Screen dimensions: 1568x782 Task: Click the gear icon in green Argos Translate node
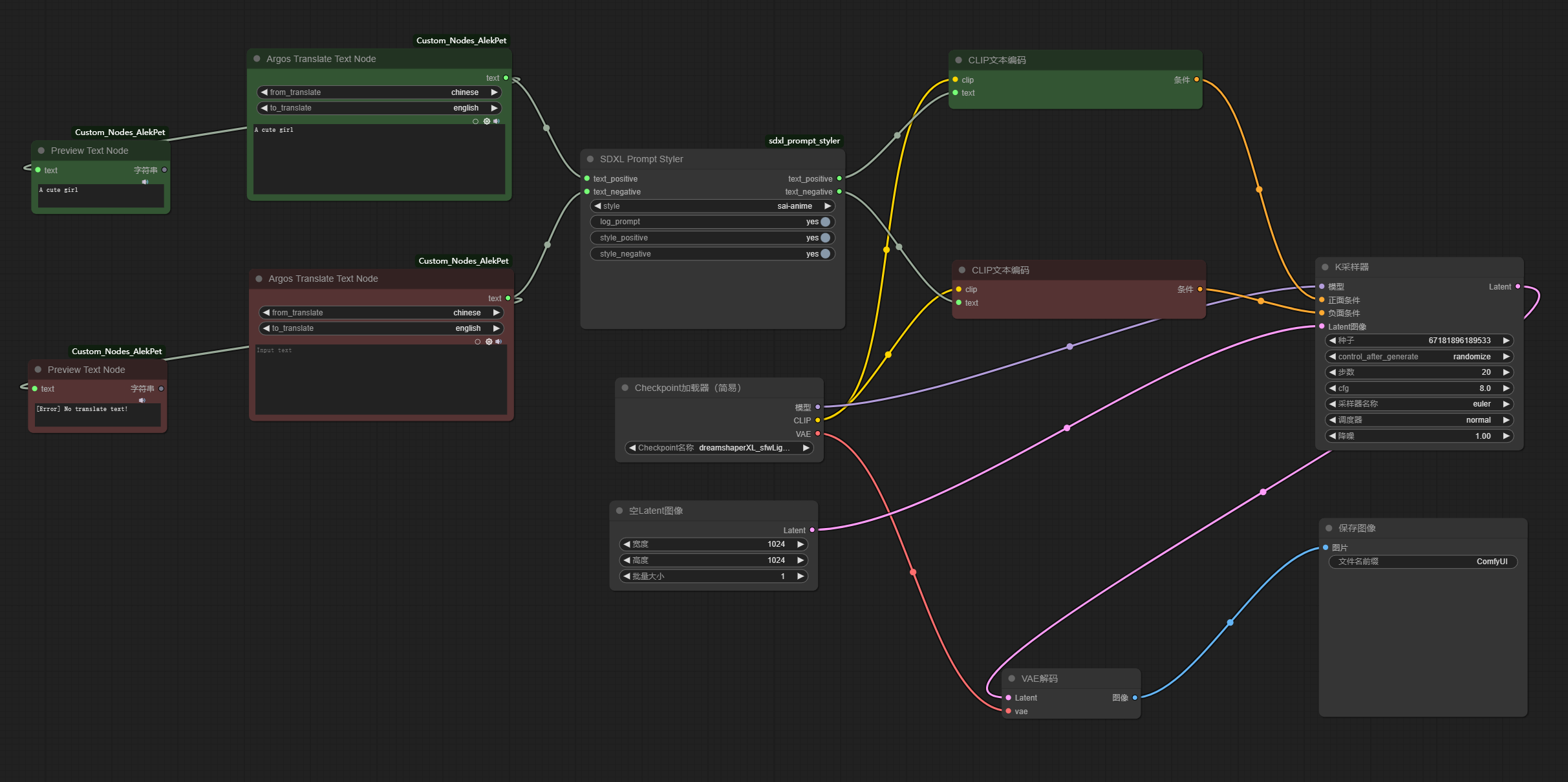tap(487, 122)
